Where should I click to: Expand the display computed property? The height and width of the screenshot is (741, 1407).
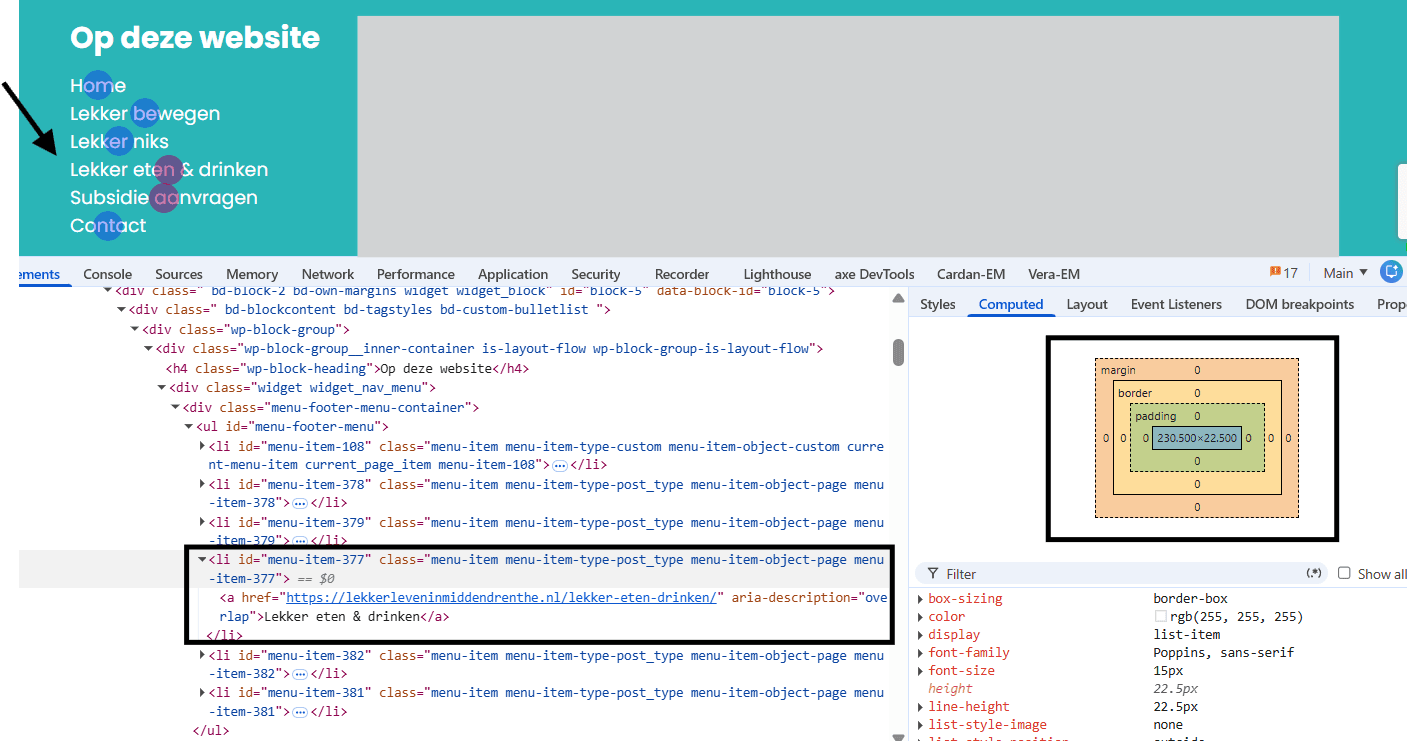921,635
